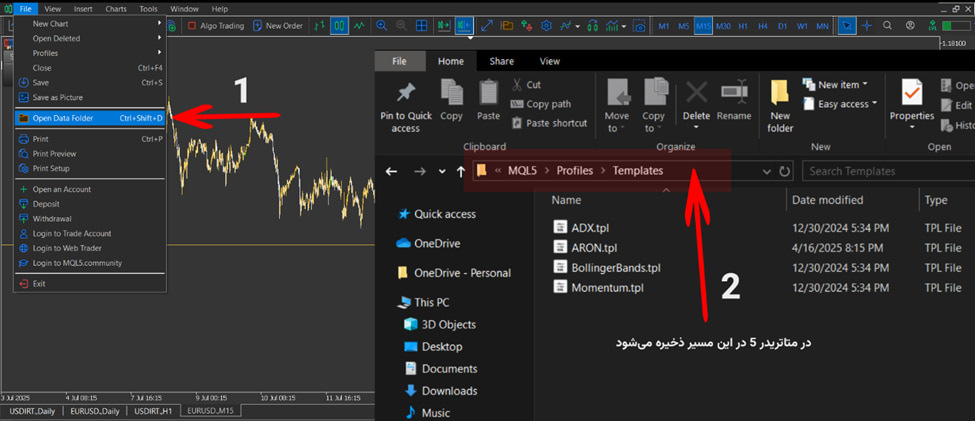Screen dimensions: 975x421
Task: Switch chart to bar chart icon
Action: tap(320, 26)
